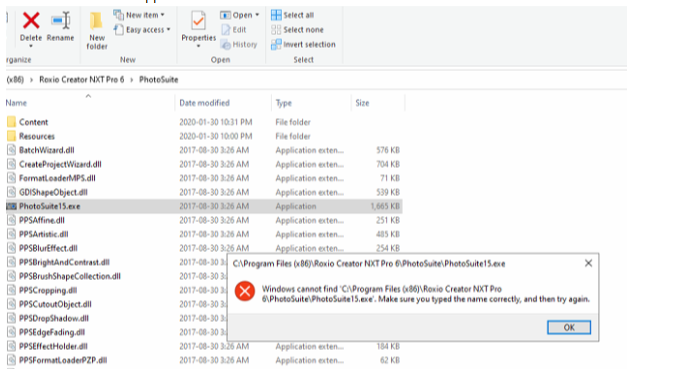This screenshot has height=391, width=675.
Task: Go to Roxio Creator NXT Pro 6 breadcrumb
Action: (x=81, y=80)
